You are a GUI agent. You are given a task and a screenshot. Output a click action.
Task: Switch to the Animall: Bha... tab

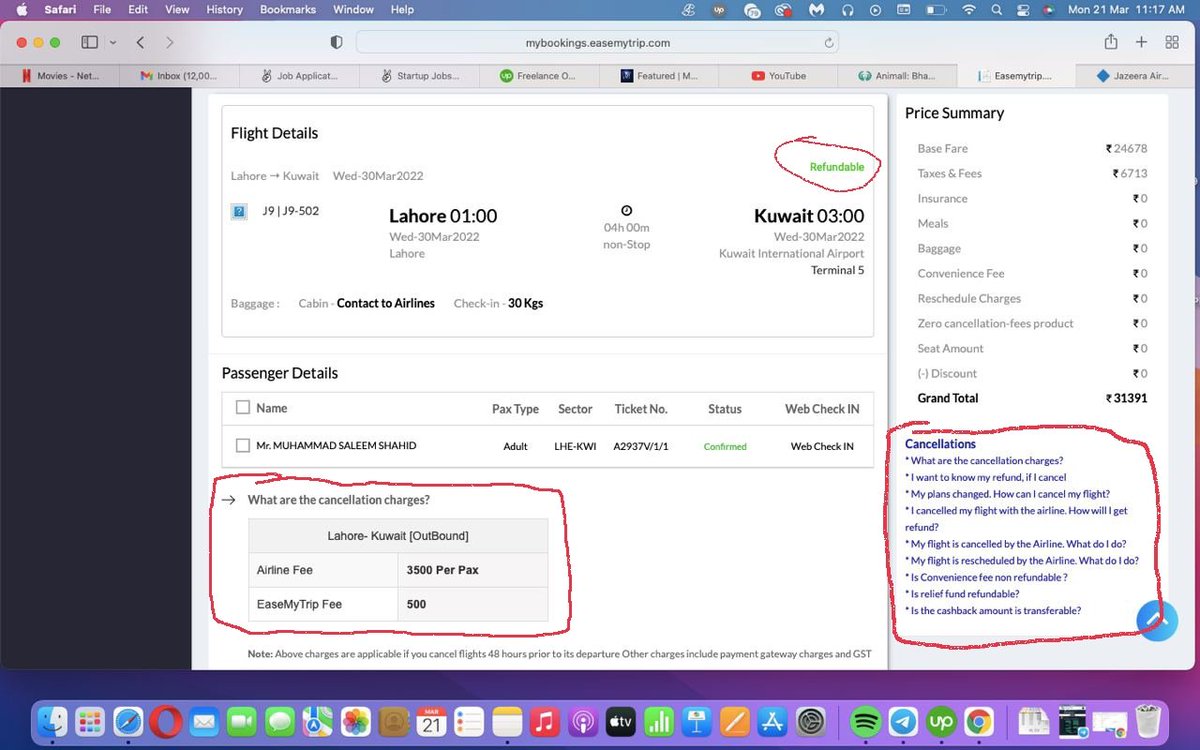coord(896,76)
